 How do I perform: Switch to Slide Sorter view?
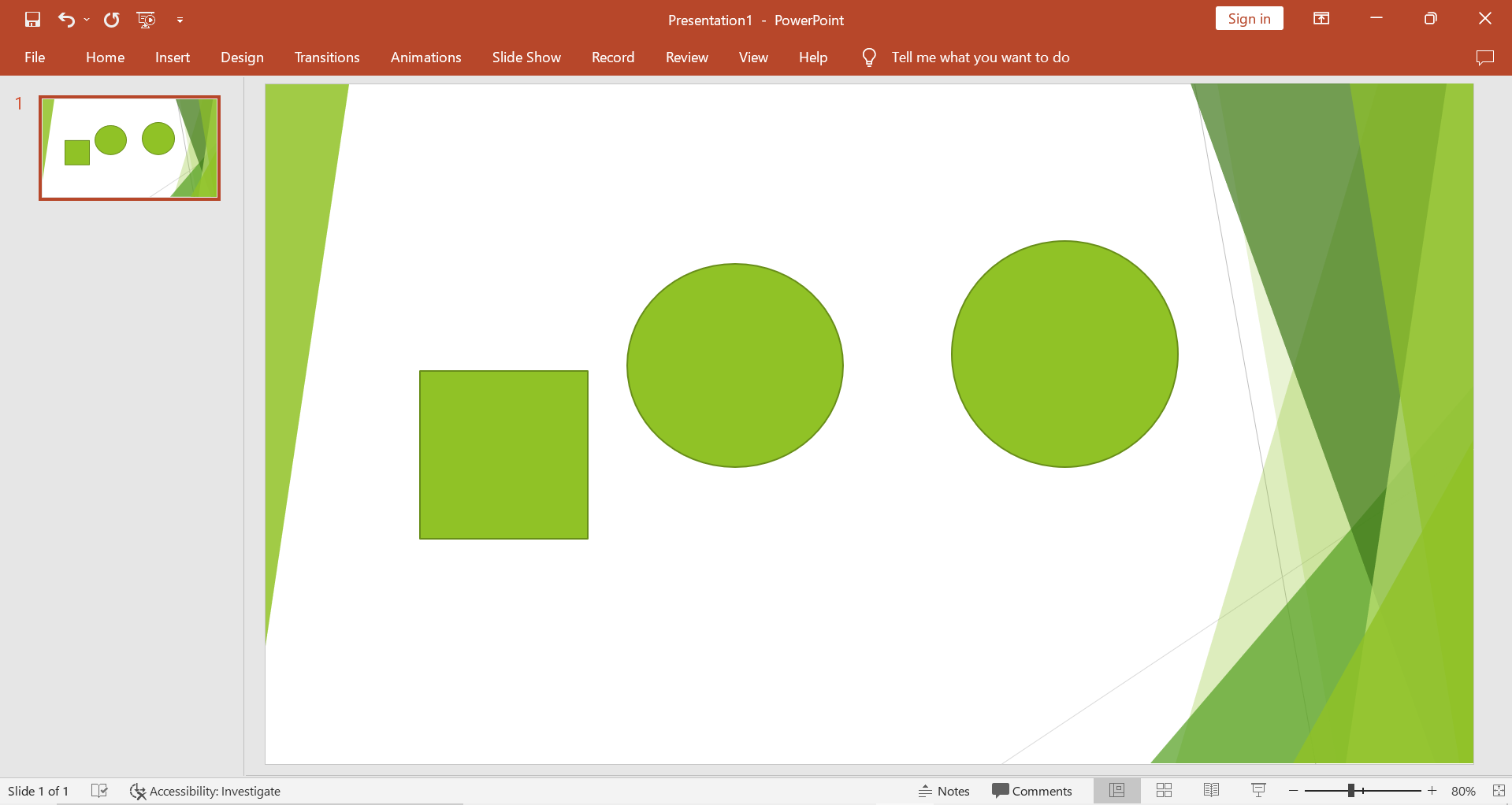pyautogui.click(x=1164, y=791)
